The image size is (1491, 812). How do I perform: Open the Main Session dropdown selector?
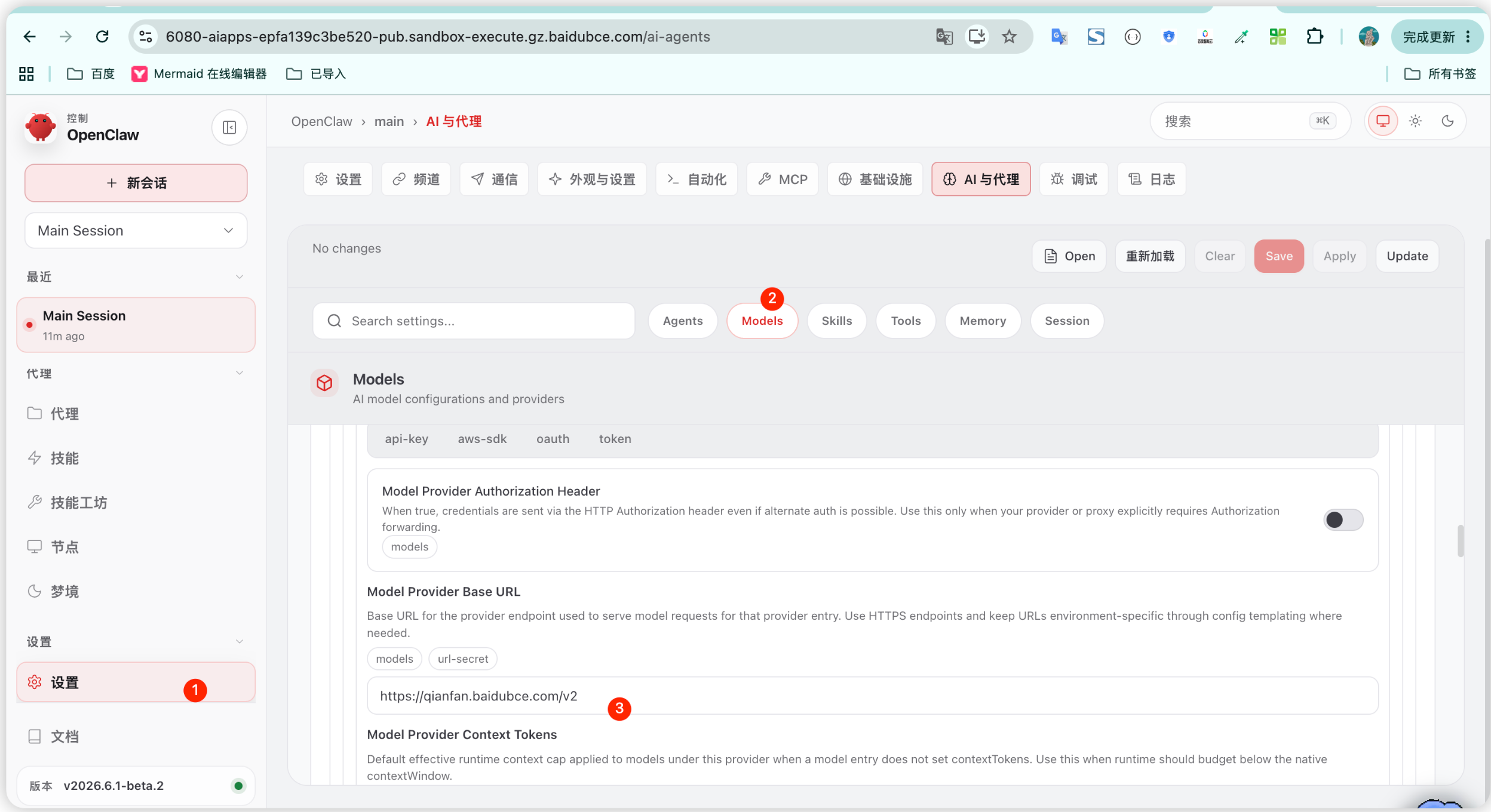[x=136, y=230]
